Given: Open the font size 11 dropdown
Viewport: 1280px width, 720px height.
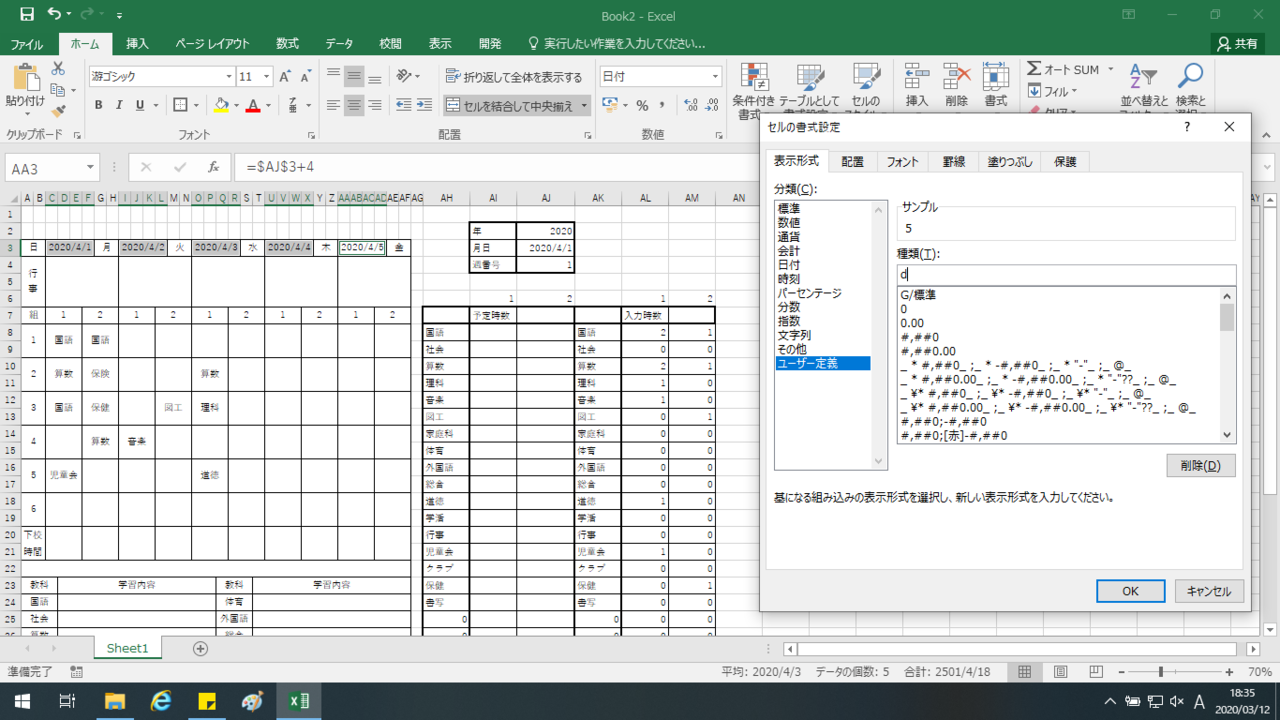Looking at the screenshot, I should click(266, 76).
